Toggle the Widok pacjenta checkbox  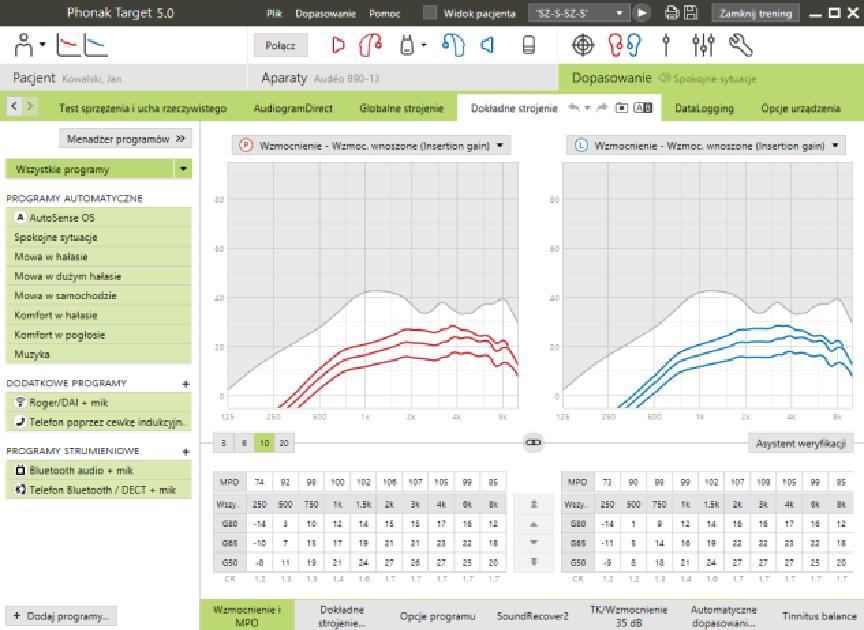pyautogui.click(x=430, y=13)
